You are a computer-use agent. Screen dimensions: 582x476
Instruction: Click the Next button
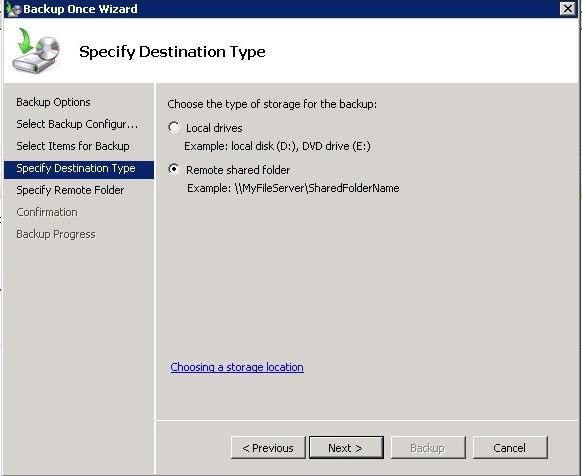[346, 447]
